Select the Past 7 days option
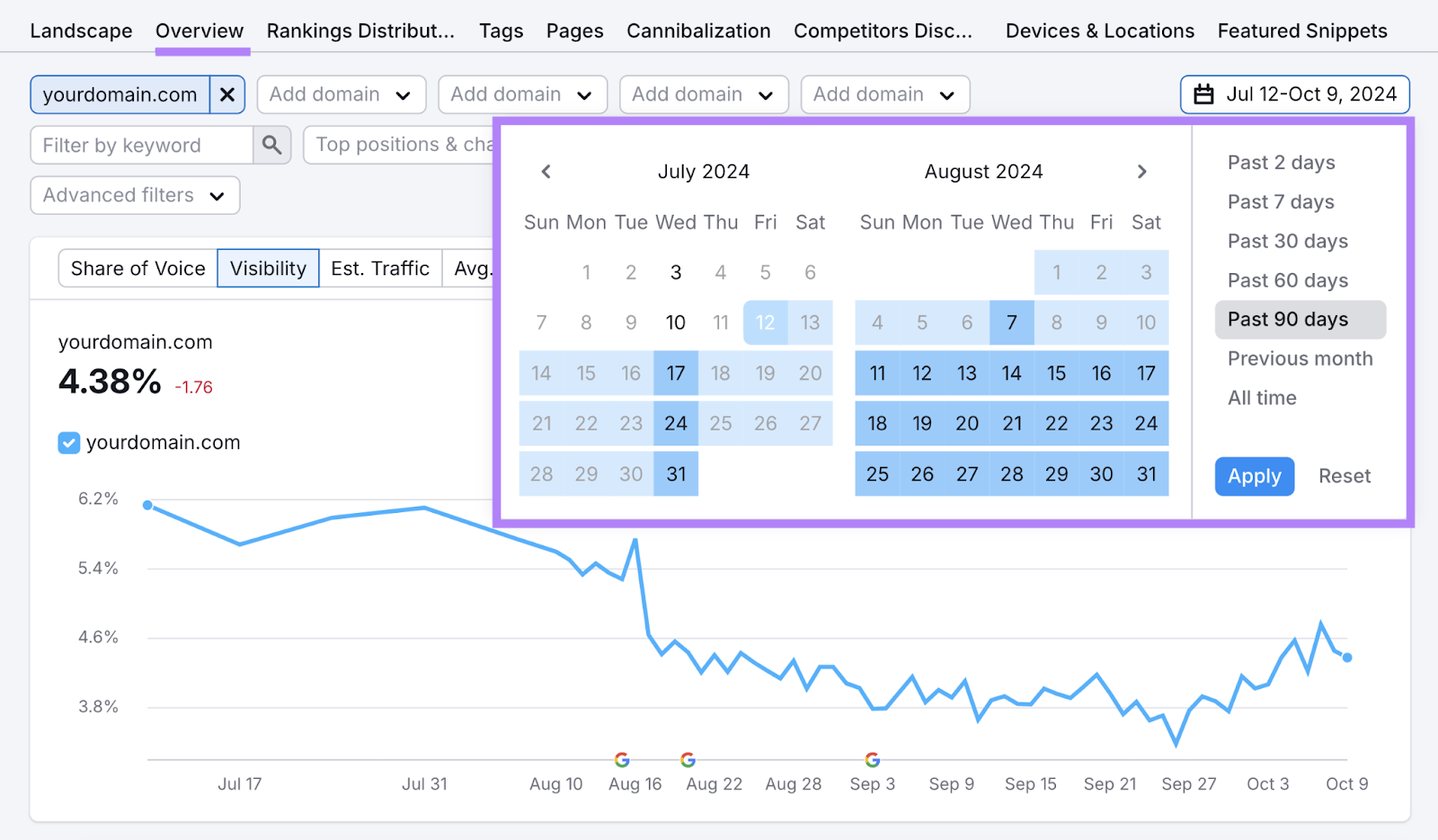The image size is (1438, 840). tap(1280, 201)
